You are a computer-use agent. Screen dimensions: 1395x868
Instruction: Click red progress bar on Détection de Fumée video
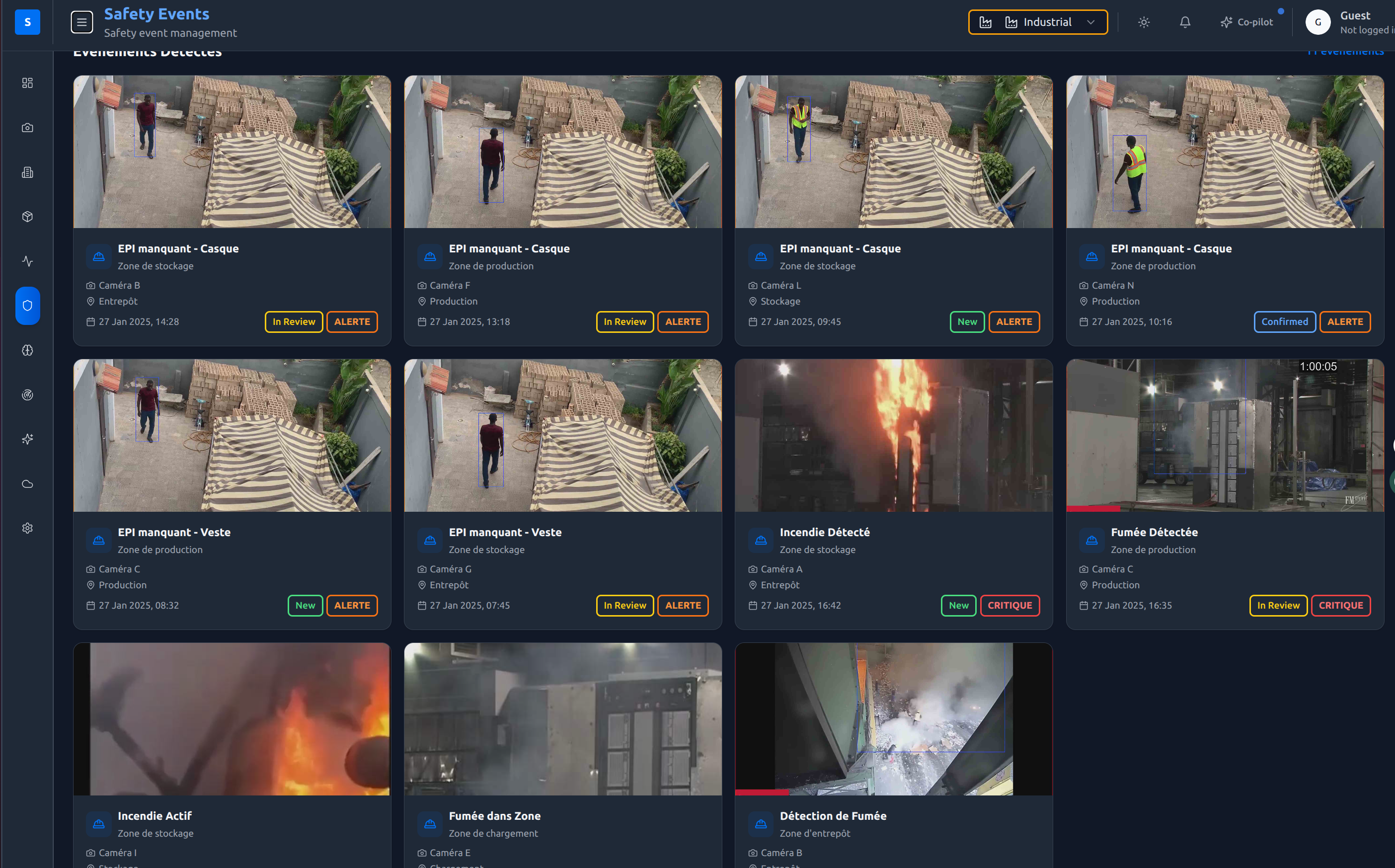coord(762,792)
